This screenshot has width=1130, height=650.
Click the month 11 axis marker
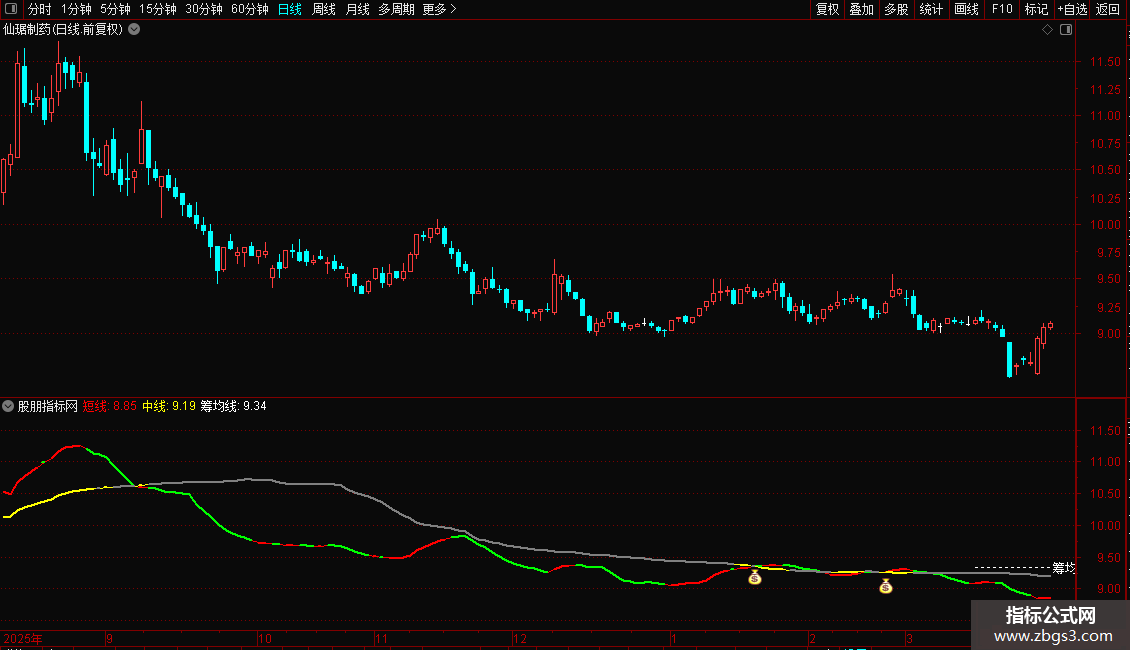pos(381,638)
